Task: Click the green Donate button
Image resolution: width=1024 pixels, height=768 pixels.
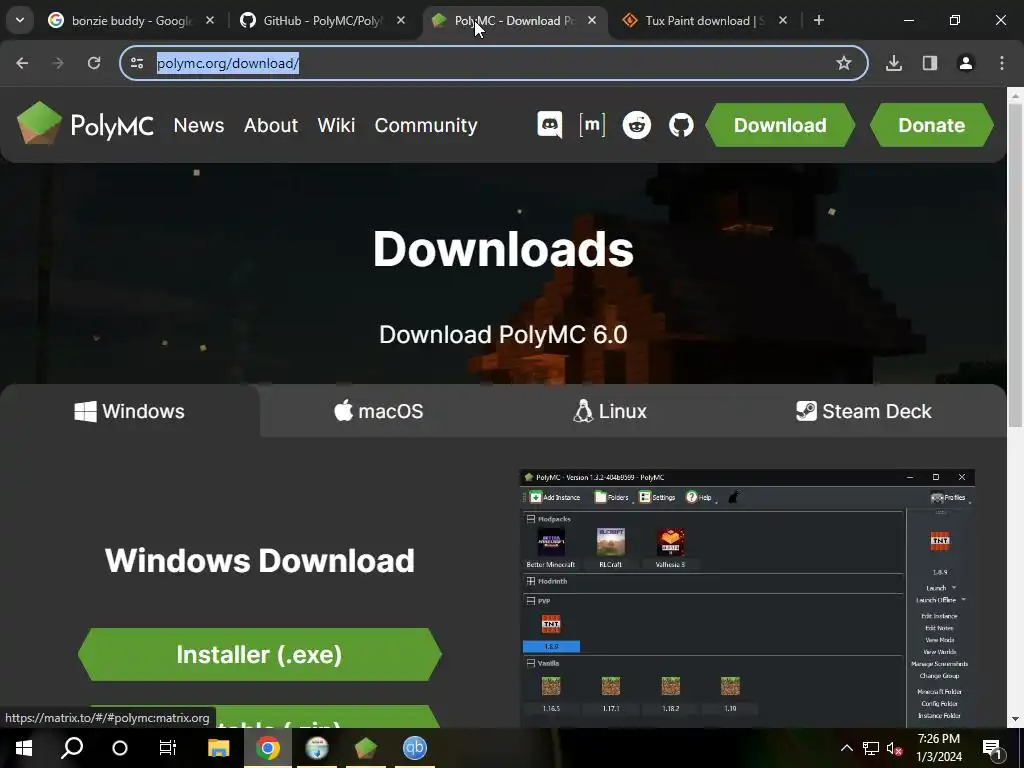Action: (x=931, y=125)
